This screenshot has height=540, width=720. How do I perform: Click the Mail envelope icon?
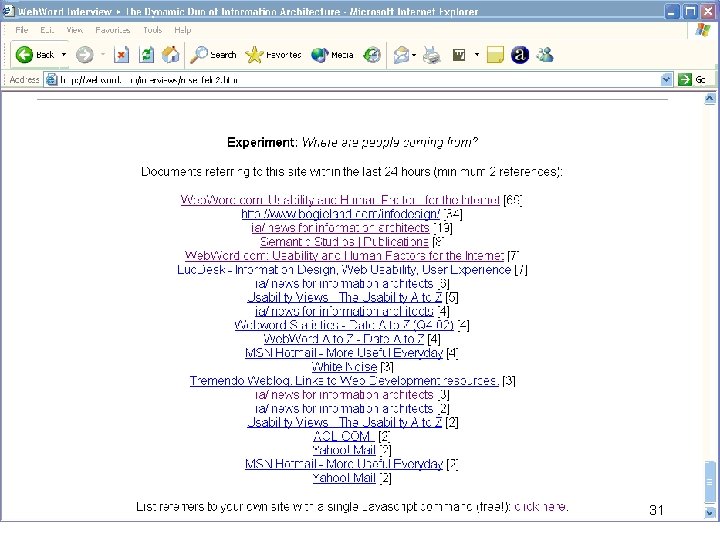(401, 55)
